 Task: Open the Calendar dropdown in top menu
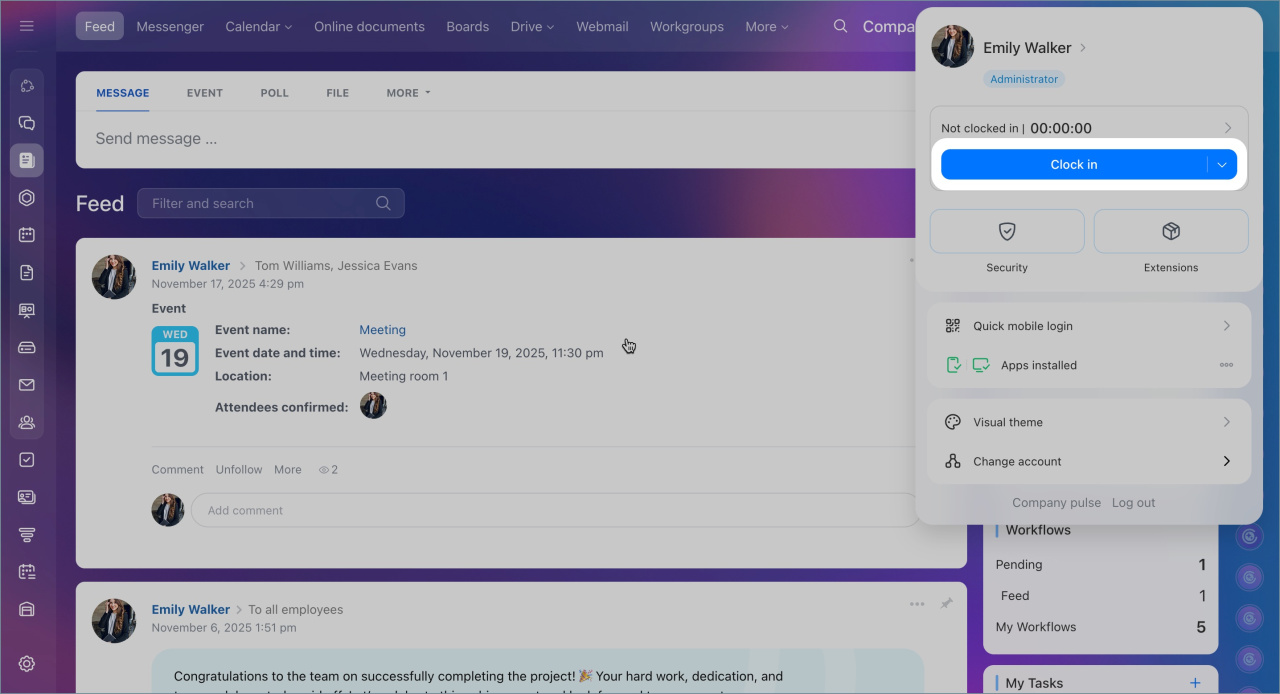click(258, 27)
